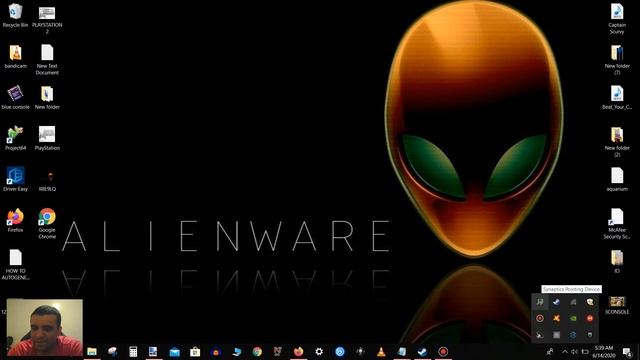Viewport: 640px width, 360px height.
Task: Collapse the hidden icons tray chevron
Action: 565,351
